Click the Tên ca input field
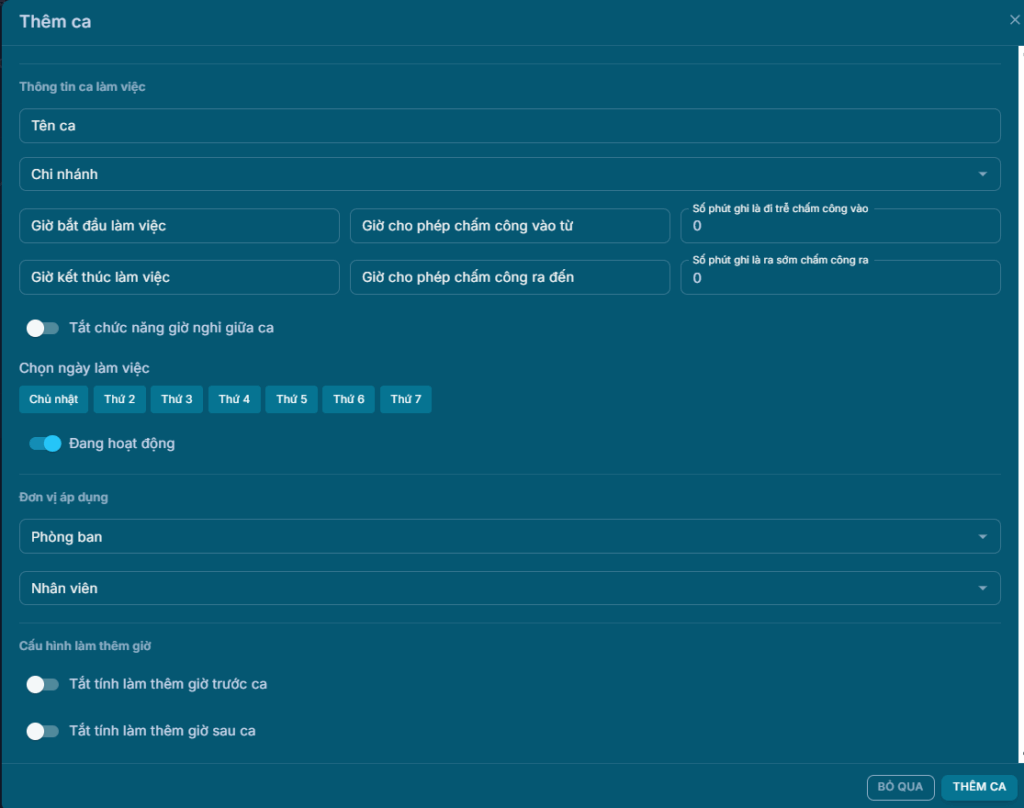1024x808 pixels. coord(509,126)
